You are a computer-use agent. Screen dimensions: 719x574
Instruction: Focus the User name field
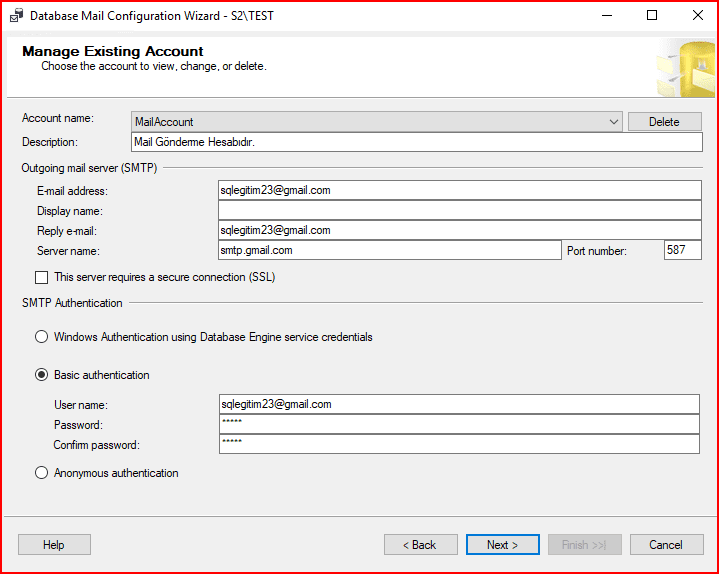(458, 404)
